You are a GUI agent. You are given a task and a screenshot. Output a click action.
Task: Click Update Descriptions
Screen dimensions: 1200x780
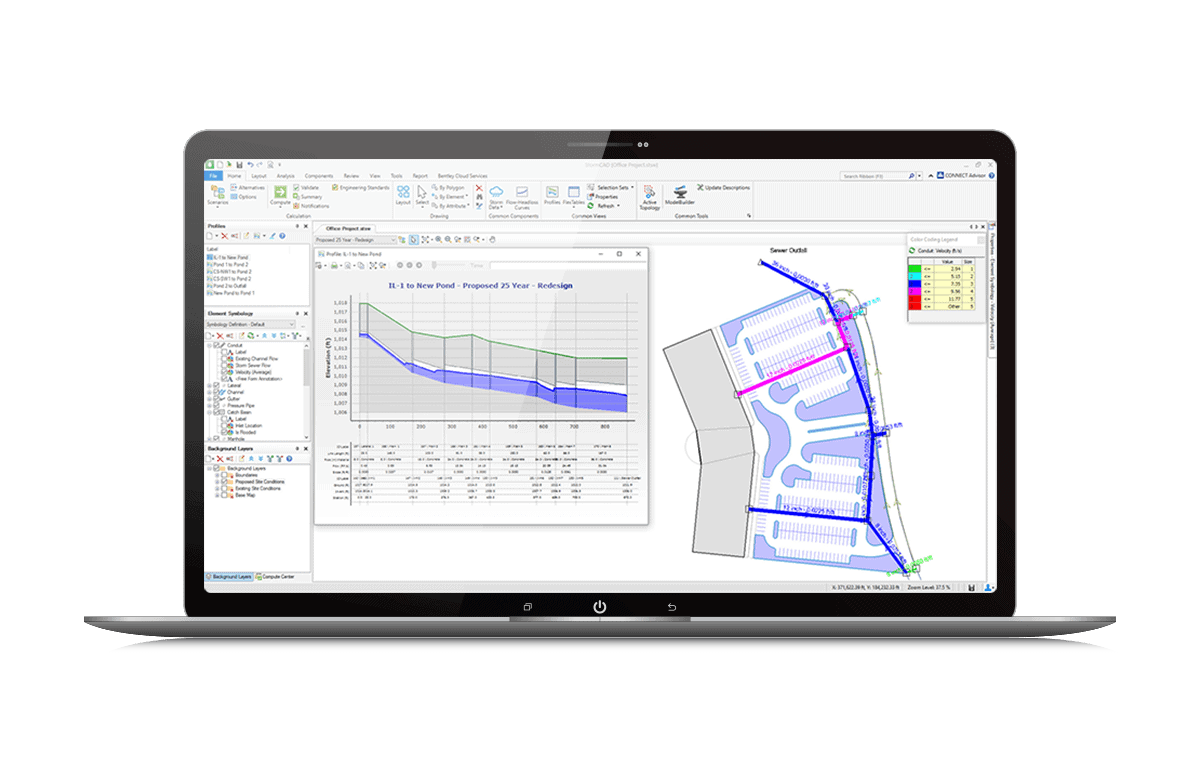[x=723, y=187]
